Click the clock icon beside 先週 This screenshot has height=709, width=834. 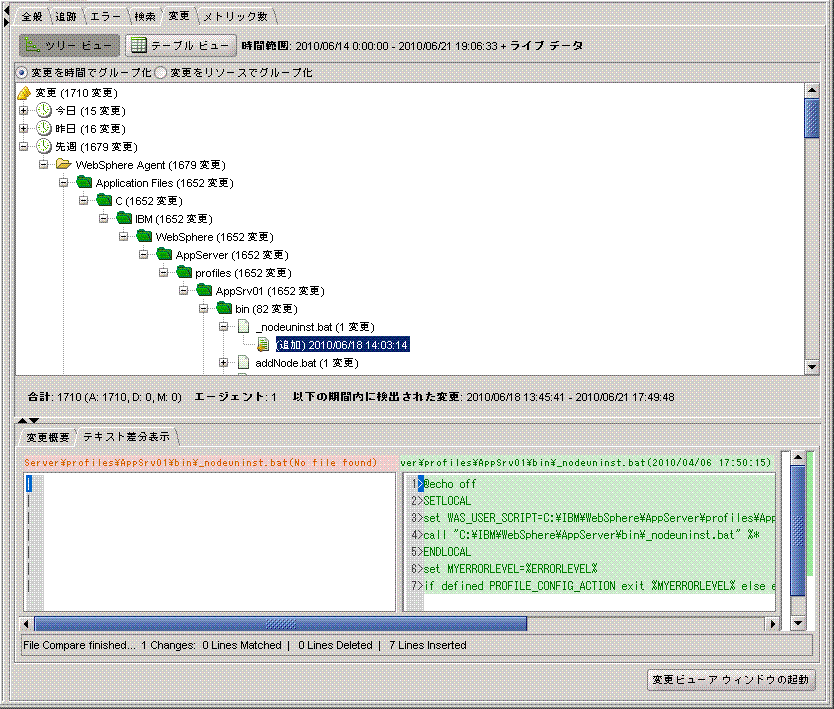tap(44, 146)
